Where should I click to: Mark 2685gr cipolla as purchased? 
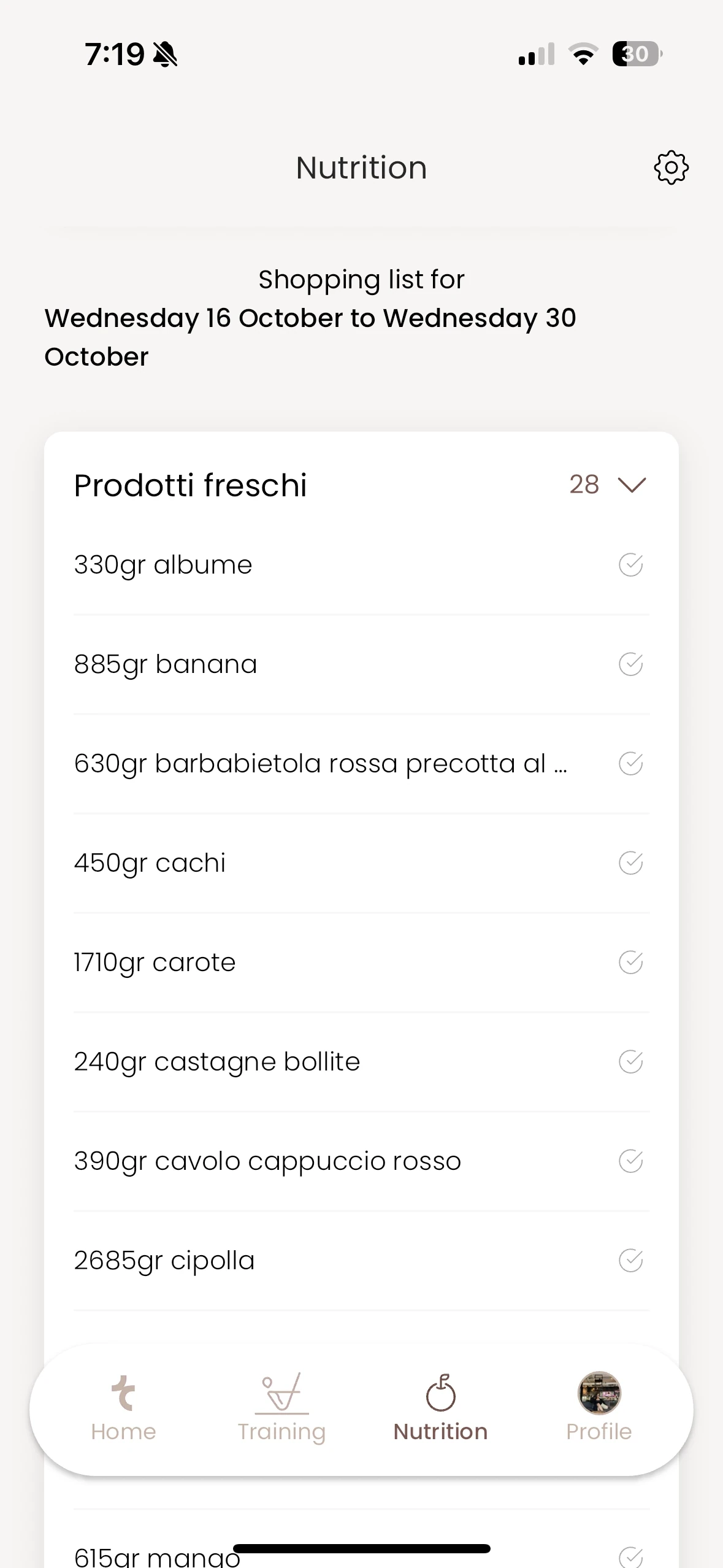pos(630,1261)
